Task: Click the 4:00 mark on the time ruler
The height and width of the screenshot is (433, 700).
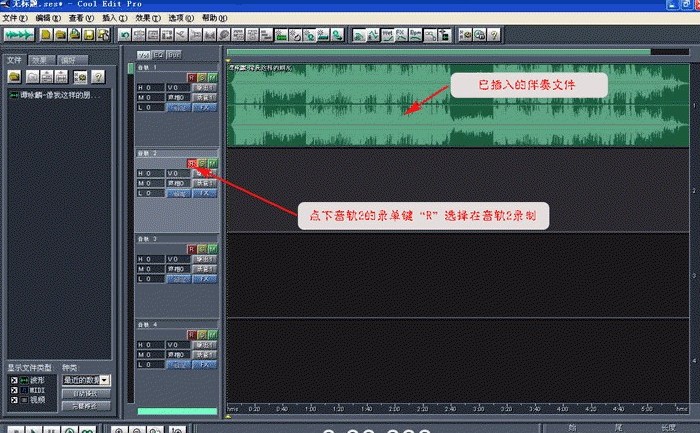Action: [562, 408]
